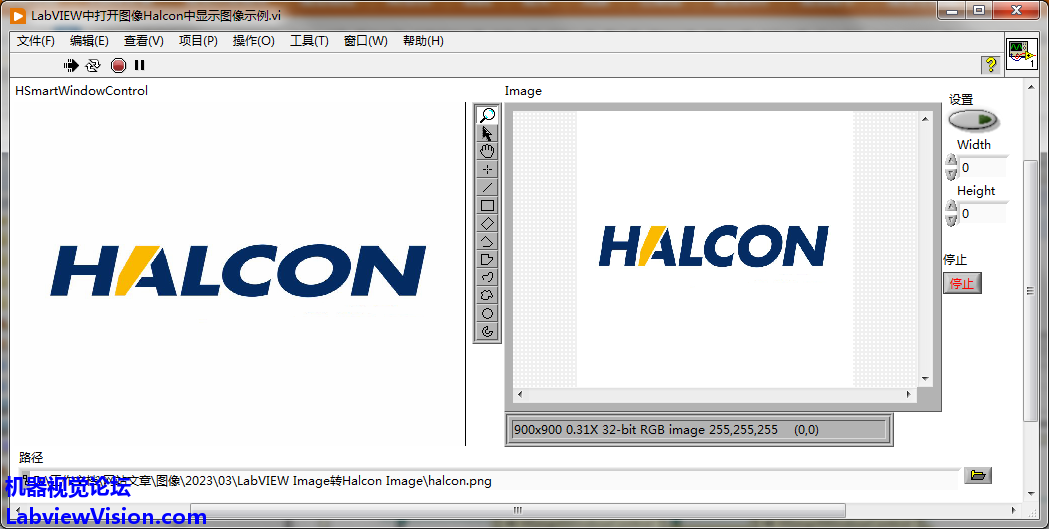Select the Broken Line tool
This screenshot has height=529, width=1049.
tap(488, 241)
